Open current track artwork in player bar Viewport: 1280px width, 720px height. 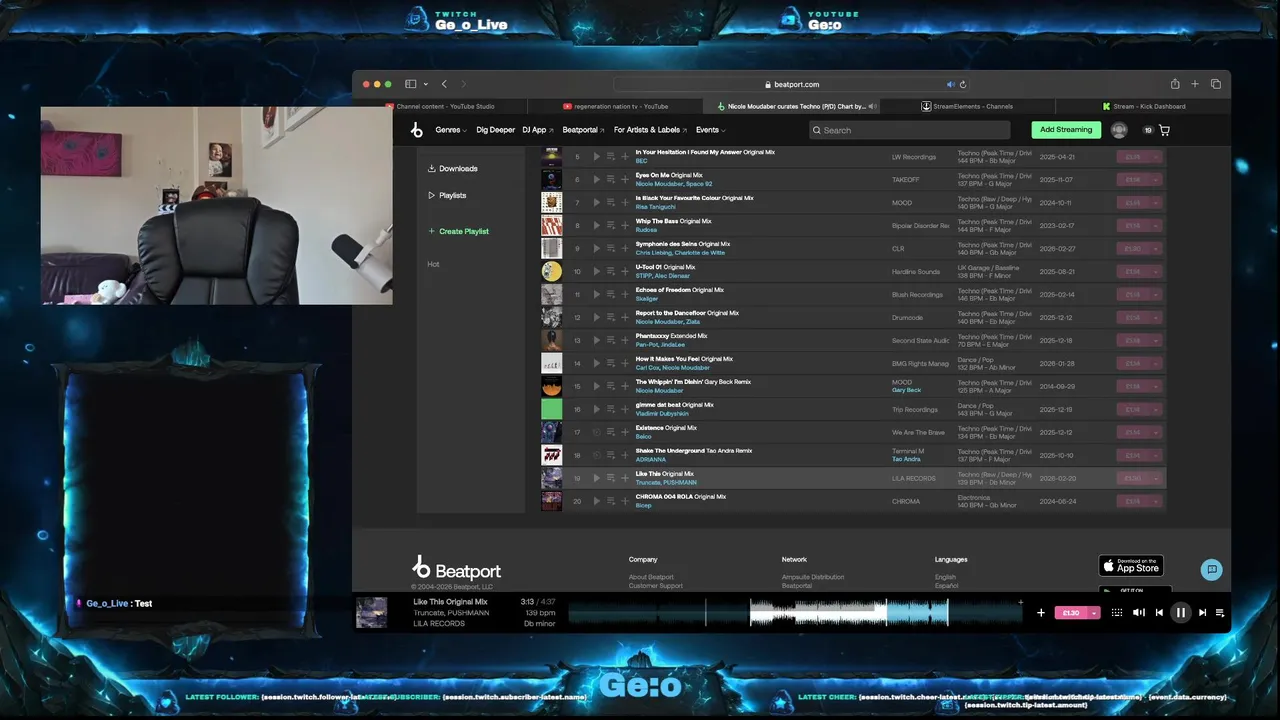coord(372,612)
